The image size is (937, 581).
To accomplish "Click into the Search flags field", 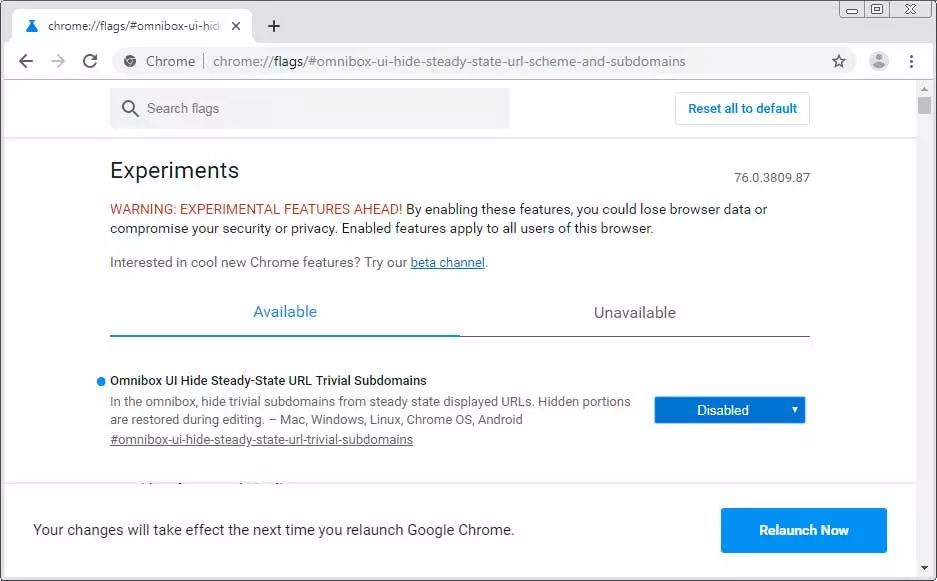I will click(x=320, y=109).
